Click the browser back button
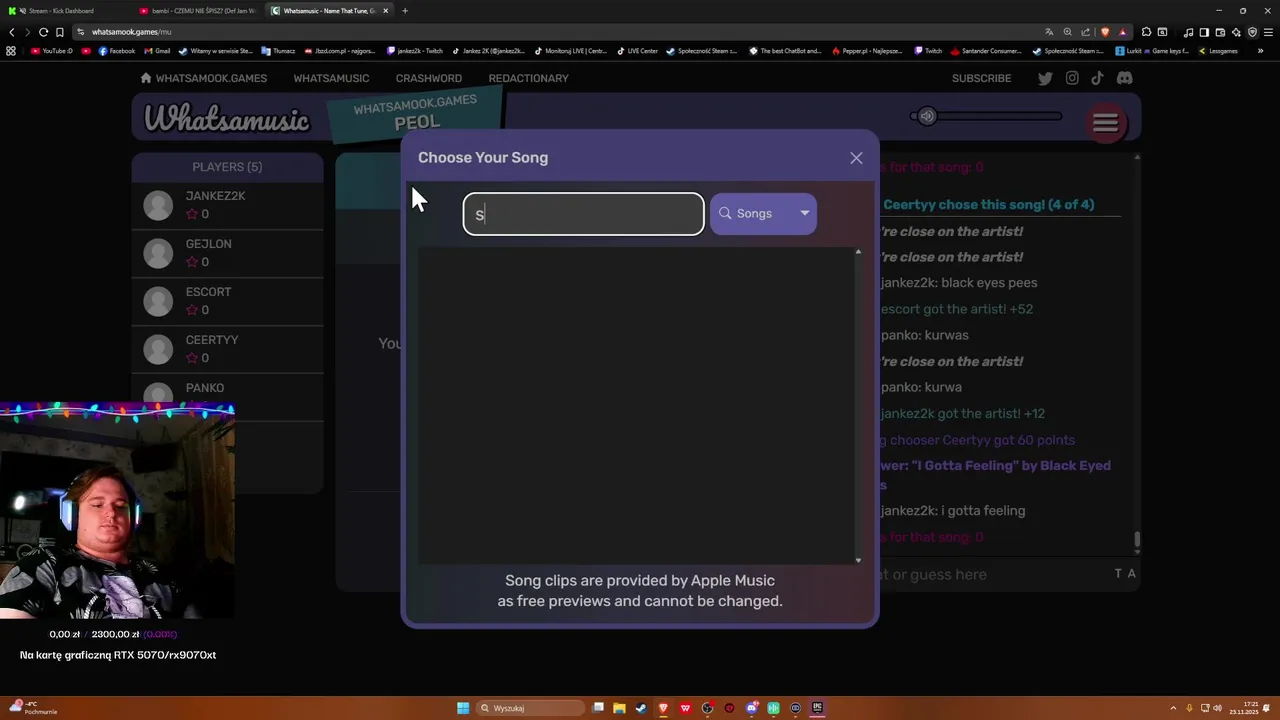Screen dimensions: 1280x720 pyautogui.click(x=12, y=32)
